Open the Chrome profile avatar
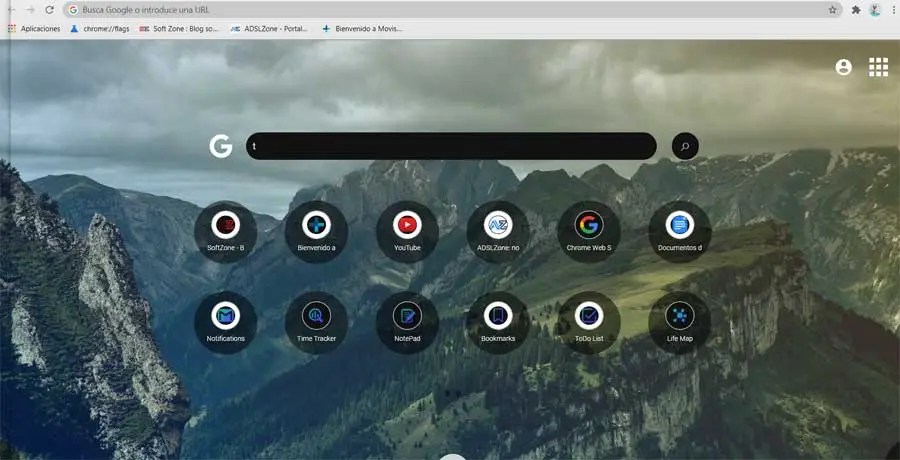This screenshot has height=460, width=900. pos(875,10)
